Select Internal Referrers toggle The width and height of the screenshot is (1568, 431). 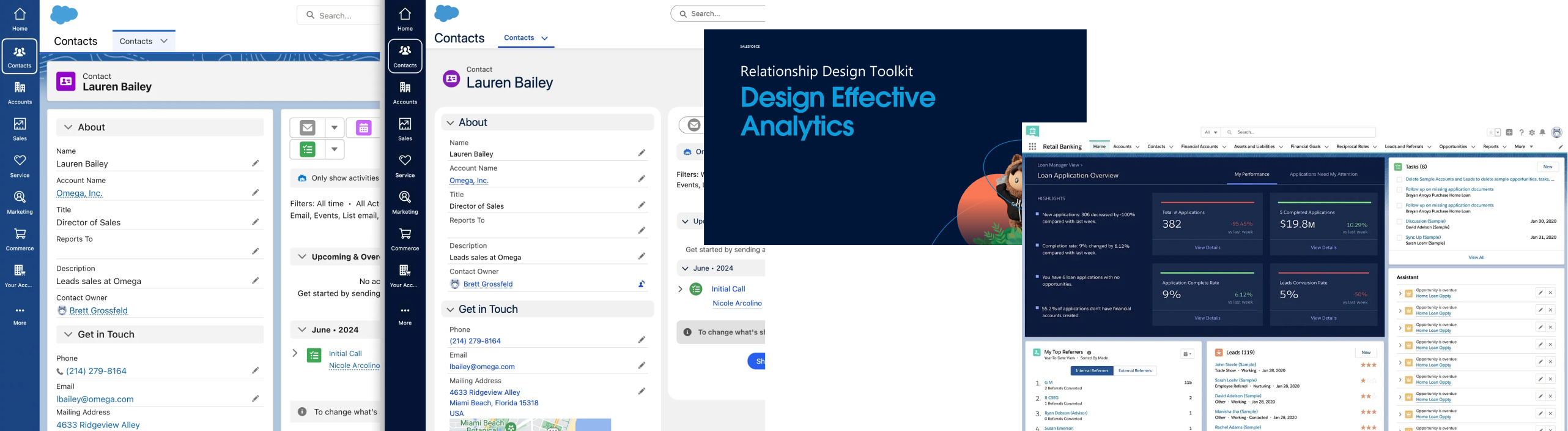[x=1092, y=370]
